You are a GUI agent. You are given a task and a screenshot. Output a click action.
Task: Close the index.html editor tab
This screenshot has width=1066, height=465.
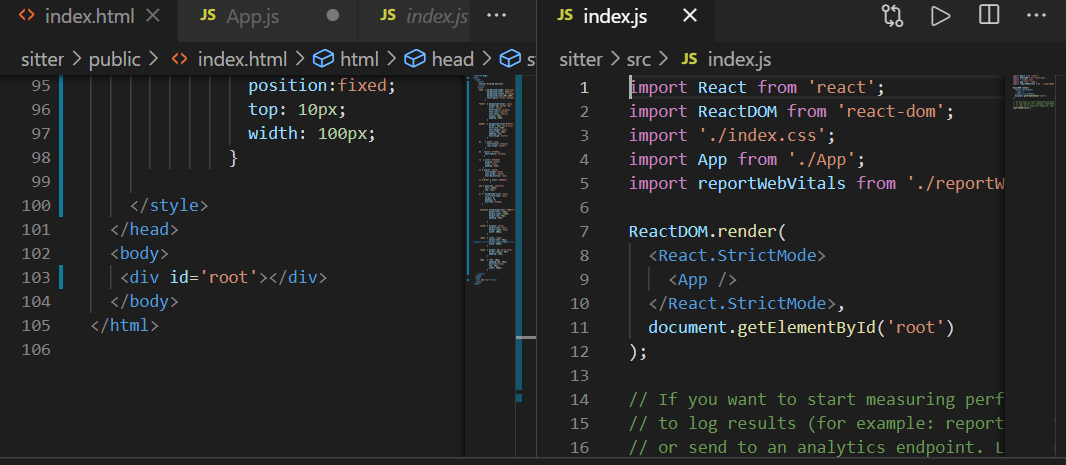(152, 16)
